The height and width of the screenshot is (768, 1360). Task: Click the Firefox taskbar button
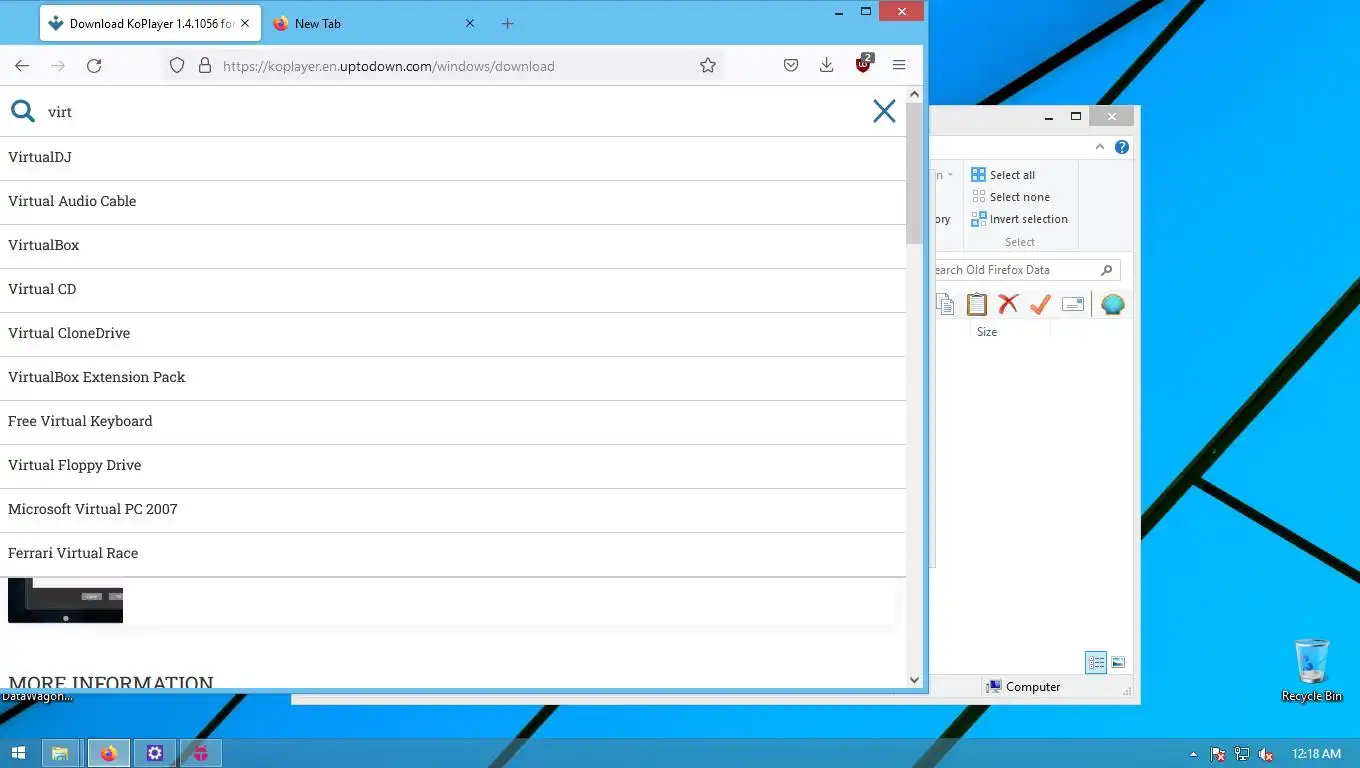[x=108, y=753]
